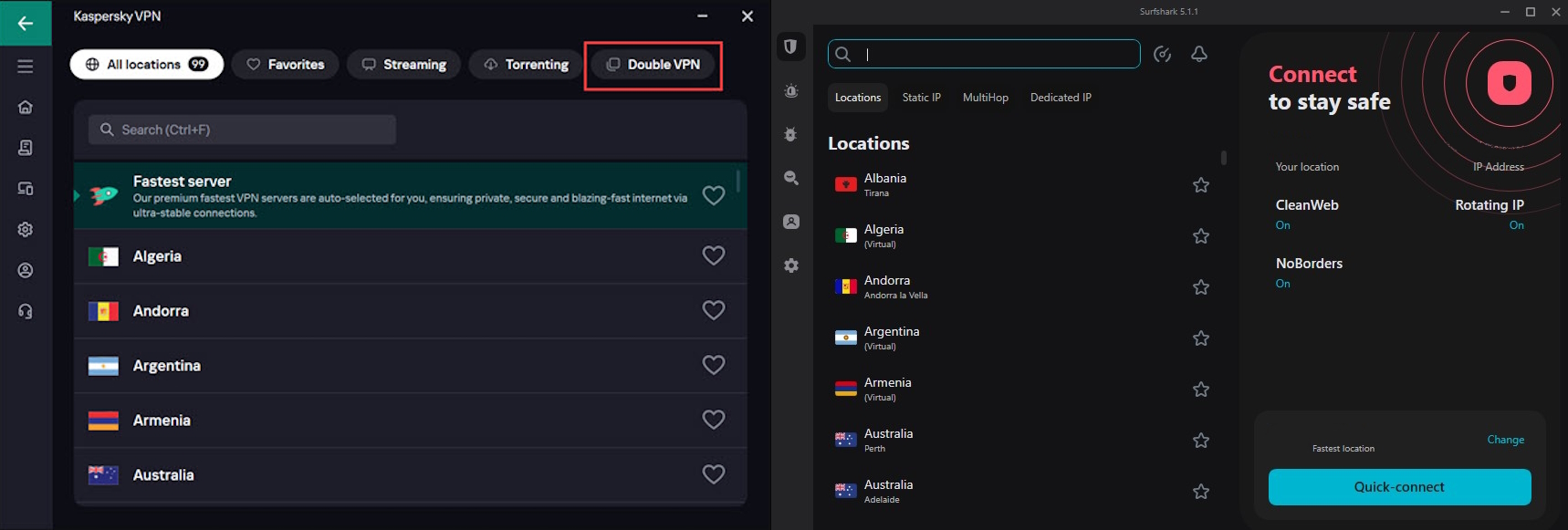Star Australia Perth as Surfshark favorite
The width and height of the screenshot is (1568, 530).
1201,441
